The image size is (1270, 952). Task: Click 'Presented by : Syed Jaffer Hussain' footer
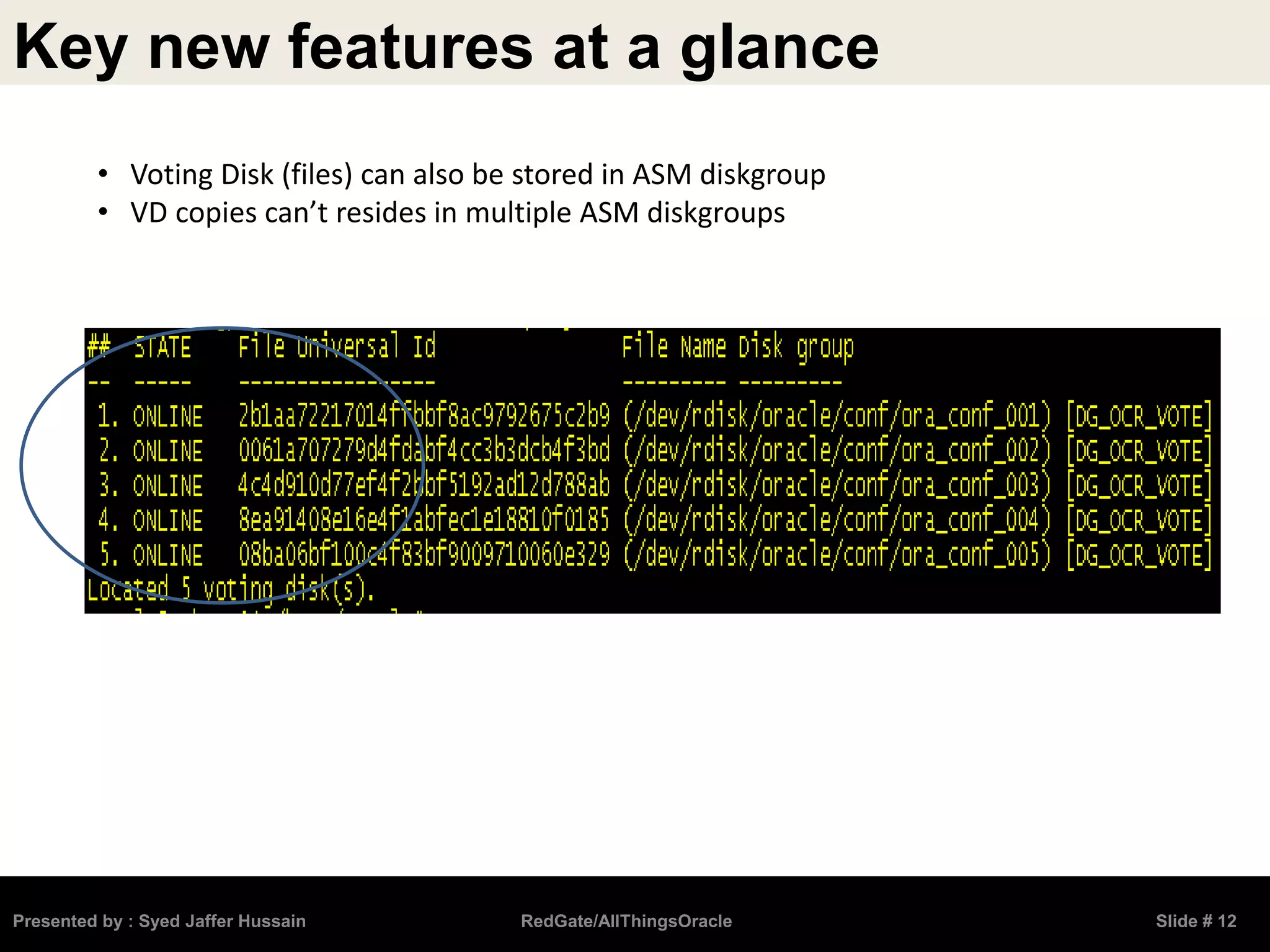pos(159,921)
